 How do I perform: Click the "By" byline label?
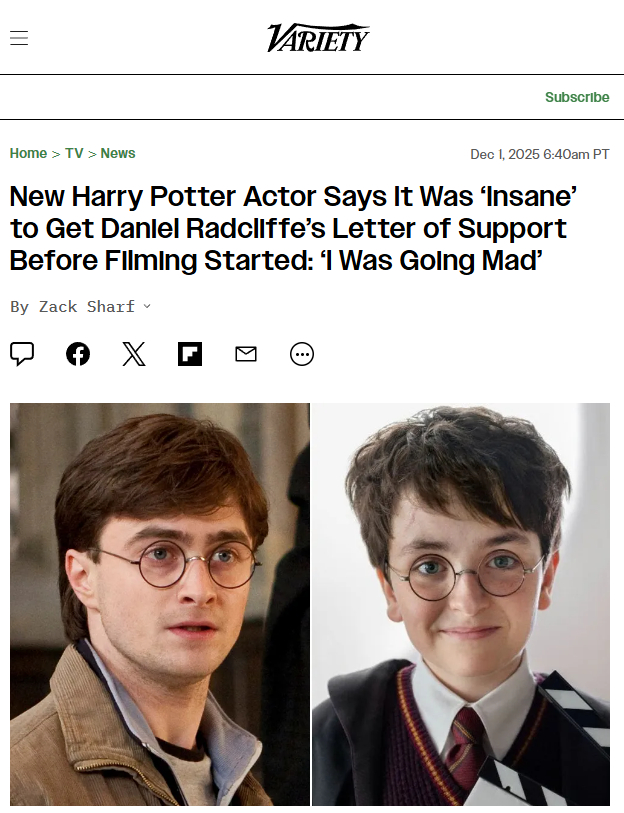pyautogui.click(x=20, y=307)
